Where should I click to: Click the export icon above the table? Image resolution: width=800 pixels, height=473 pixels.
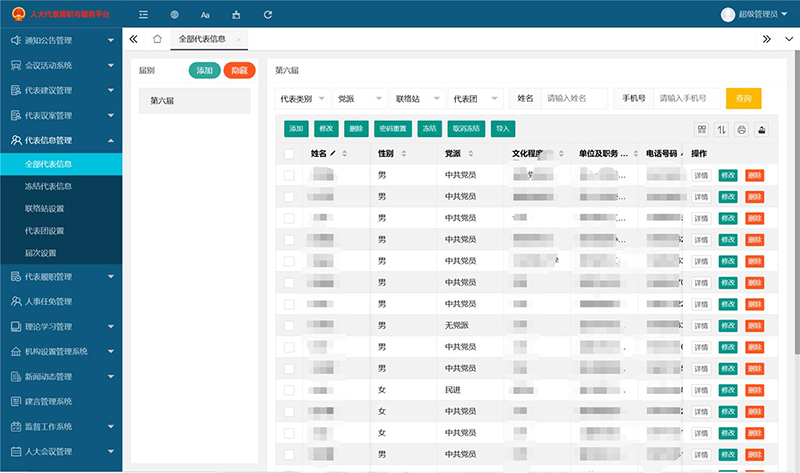tap(761, 129)
